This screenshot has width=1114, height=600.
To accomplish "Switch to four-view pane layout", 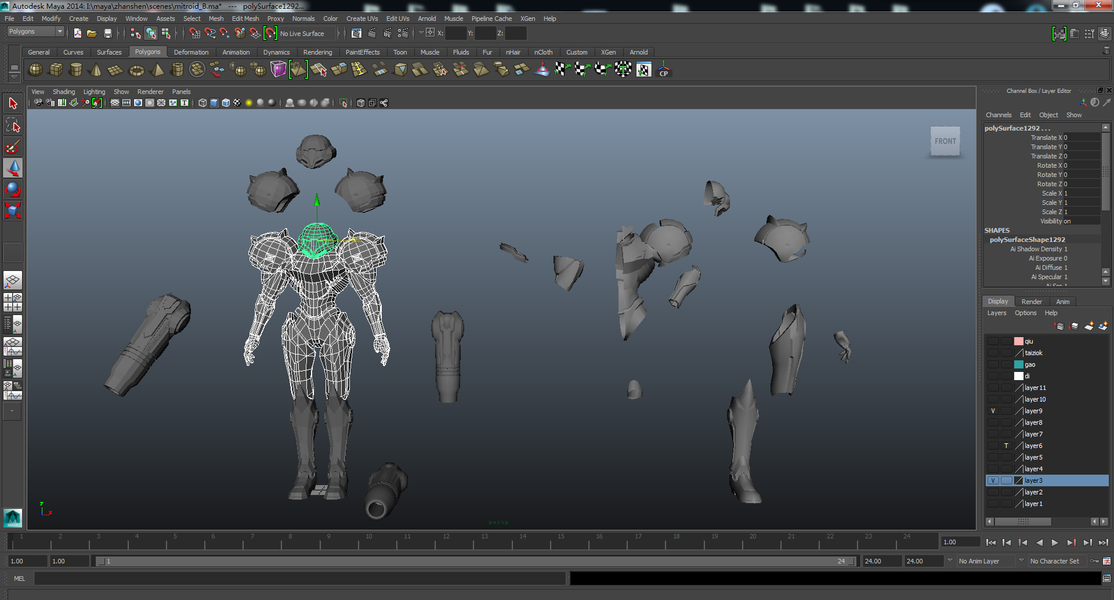I will pyautogui.click(x=13, y=301).
